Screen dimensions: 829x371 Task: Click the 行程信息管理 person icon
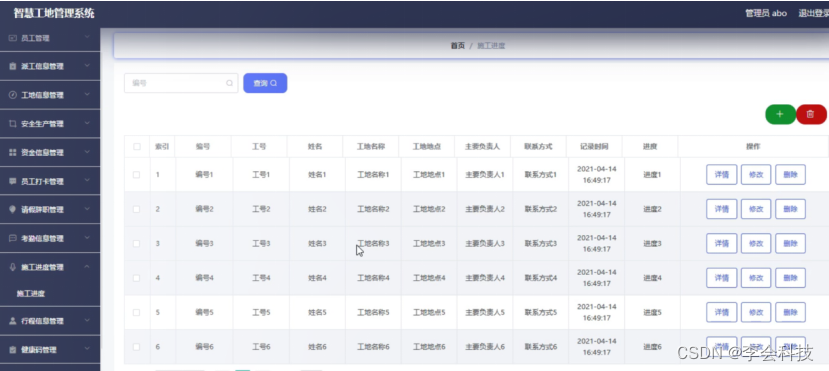pos(13,321)
